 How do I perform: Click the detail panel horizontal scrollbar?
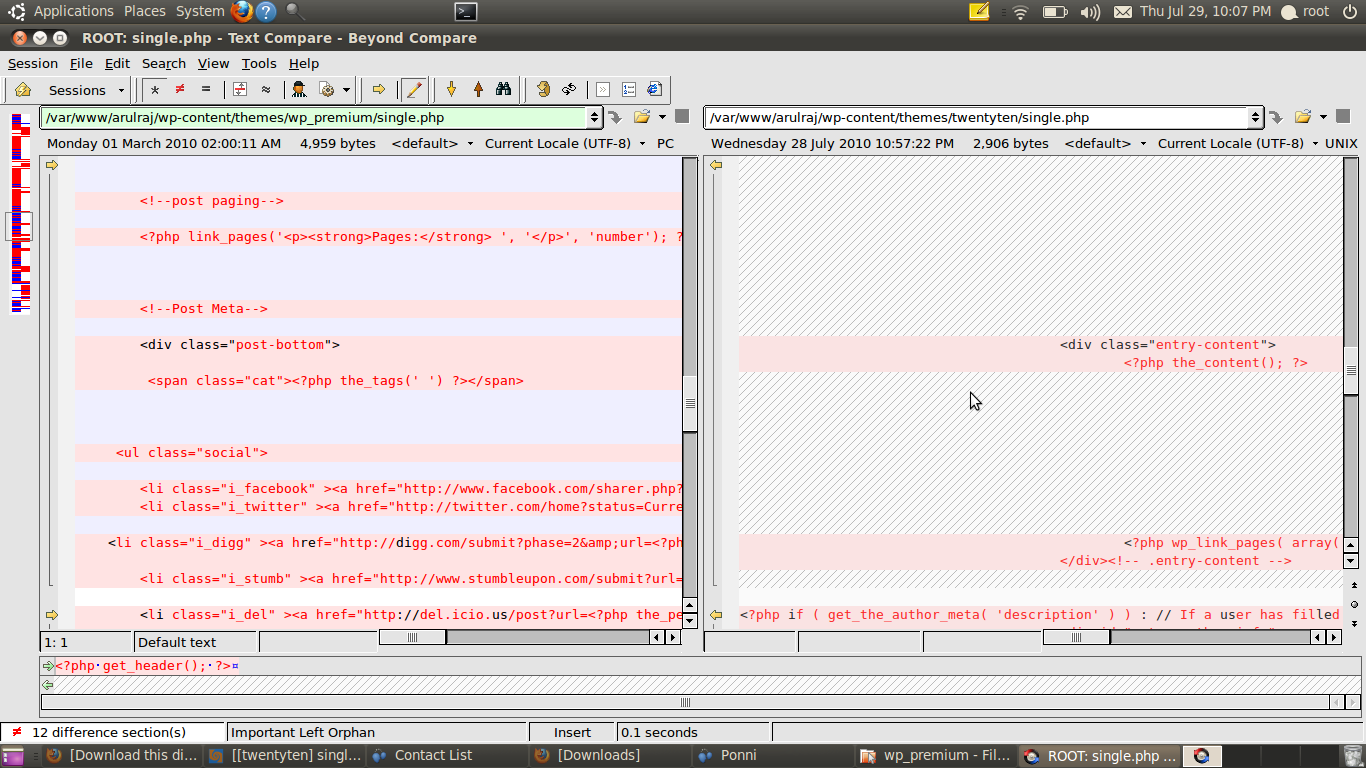coord(686,702)
